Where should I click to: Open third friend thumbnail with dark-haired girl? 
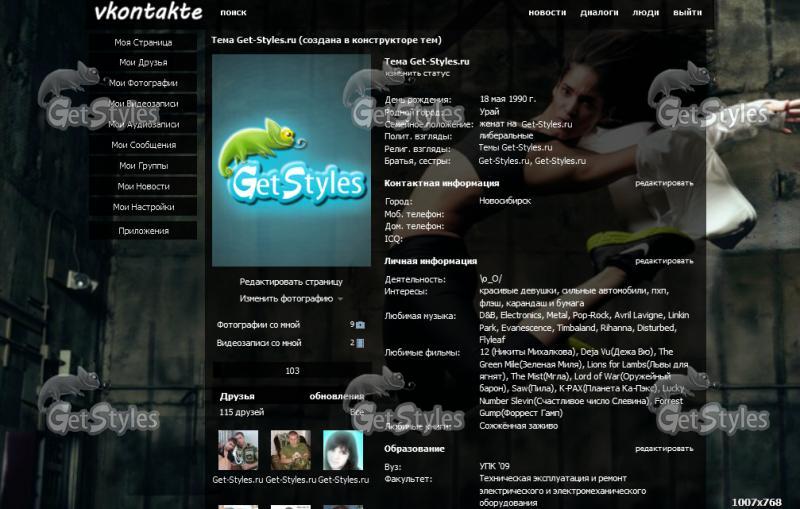[343, 450]
